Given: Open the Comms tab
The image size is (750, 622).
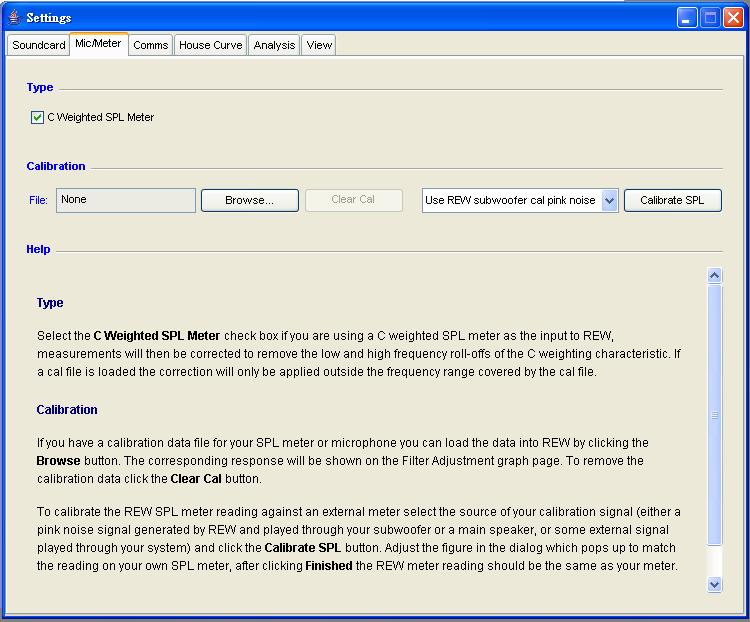Looking at the screenshot, I should [x=151, y=45].
